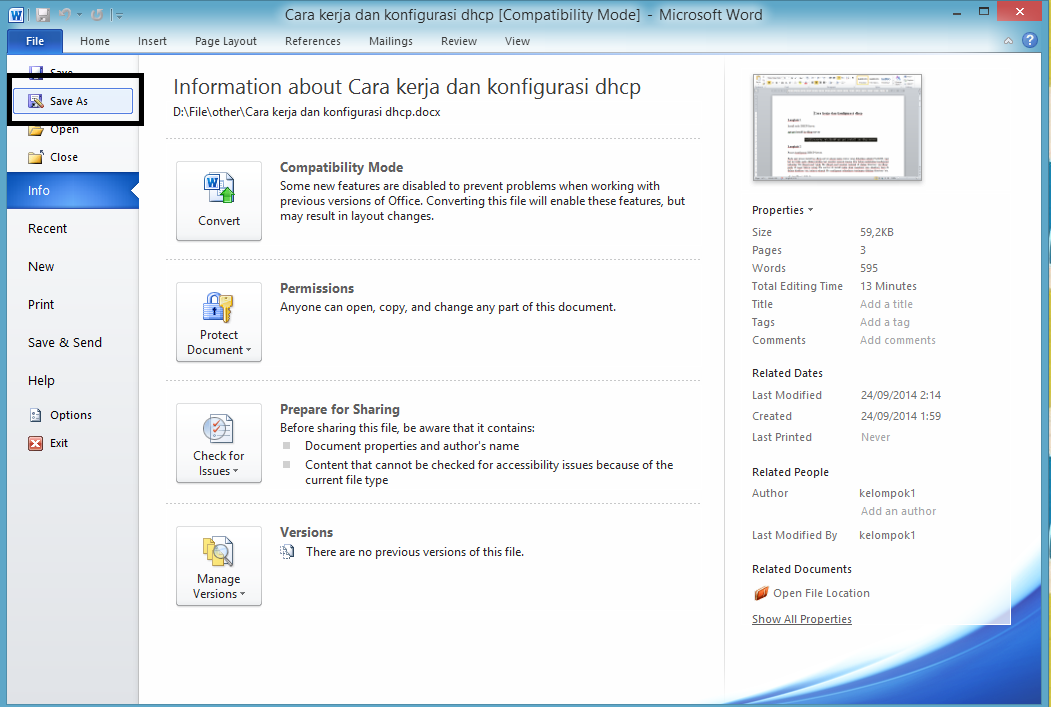Switch to the Mailings tab

[391, 41]
